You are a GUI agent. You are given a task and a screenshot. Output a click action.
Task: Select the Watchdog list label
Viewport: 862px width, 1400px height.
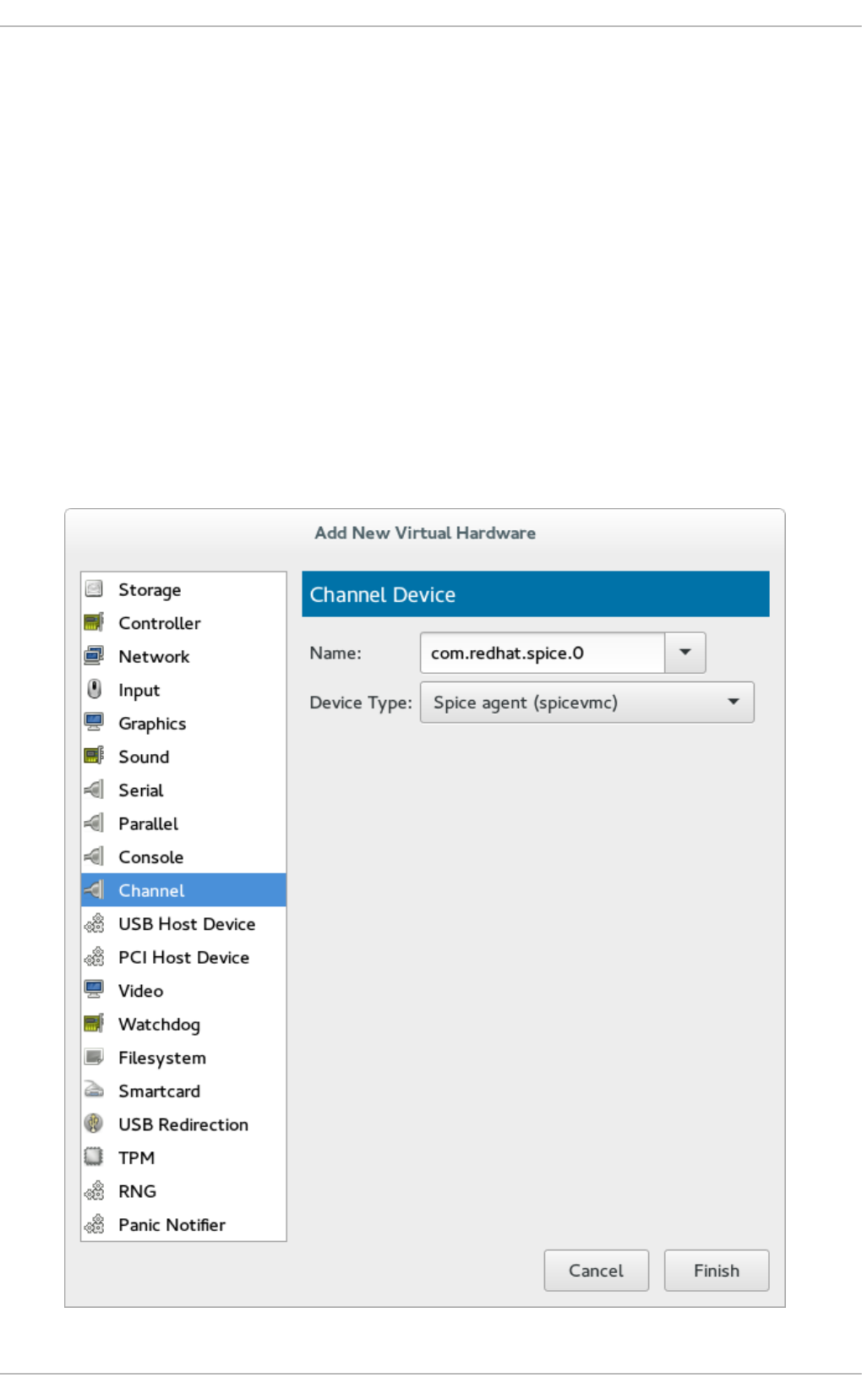159,1024
